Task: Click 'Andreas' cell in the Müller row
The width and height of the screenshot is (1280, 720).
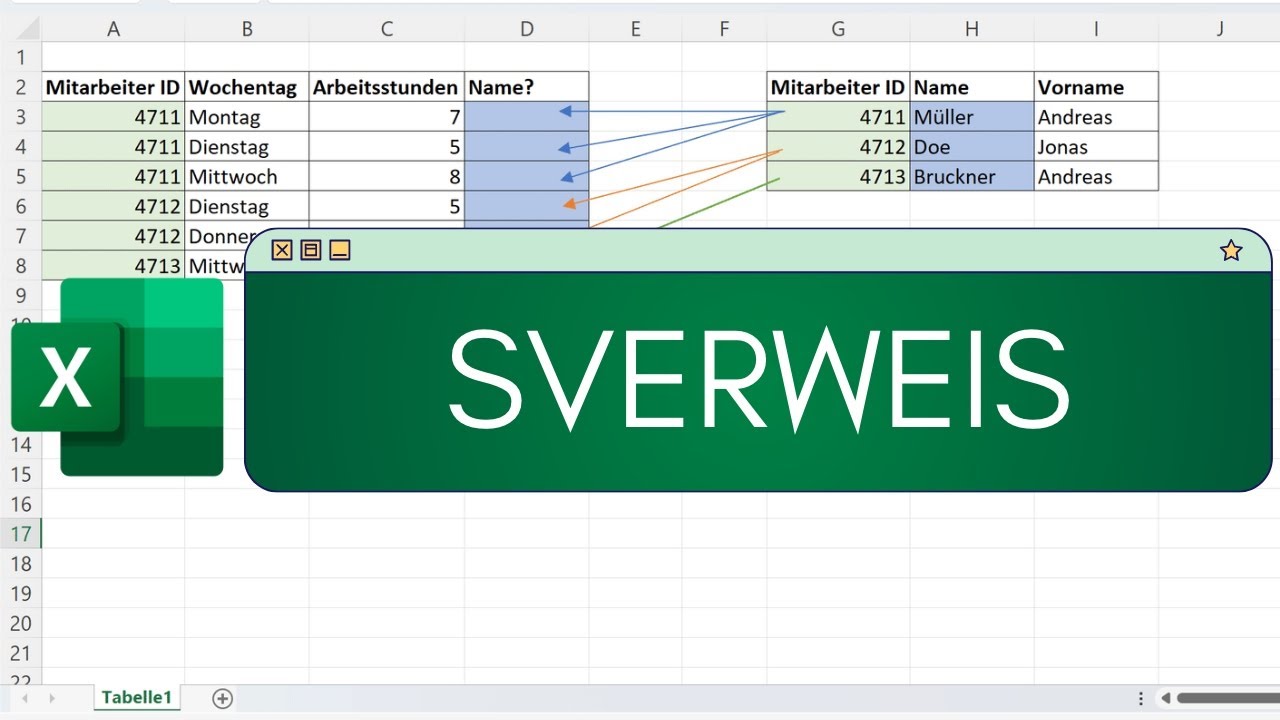Action: pos(1096,117)
